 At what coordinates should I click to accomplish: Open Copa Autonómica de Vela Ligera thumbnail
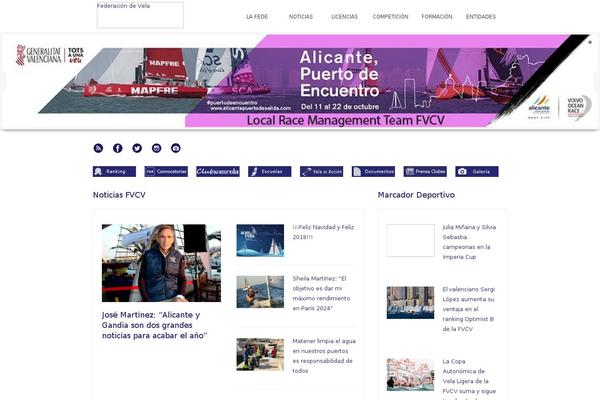pos(411,375)
